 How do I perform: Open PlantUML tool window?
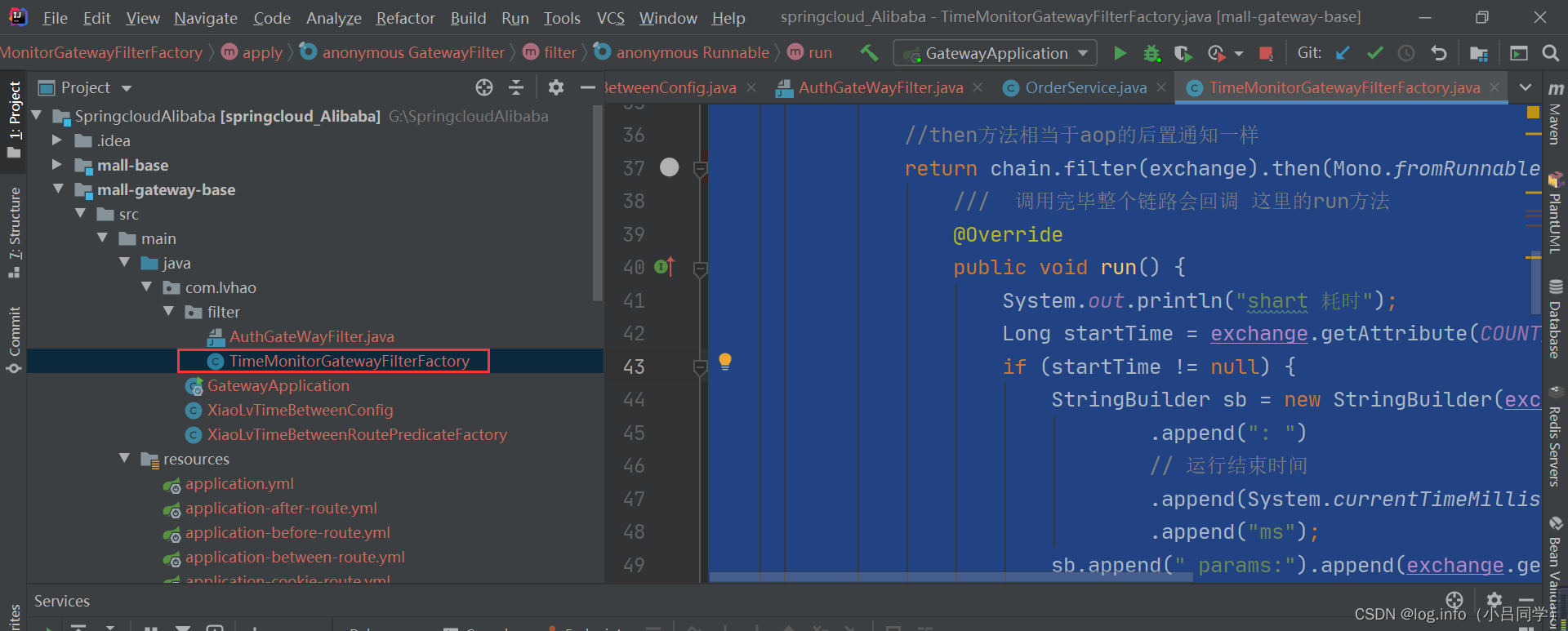tap(1556, 214)
